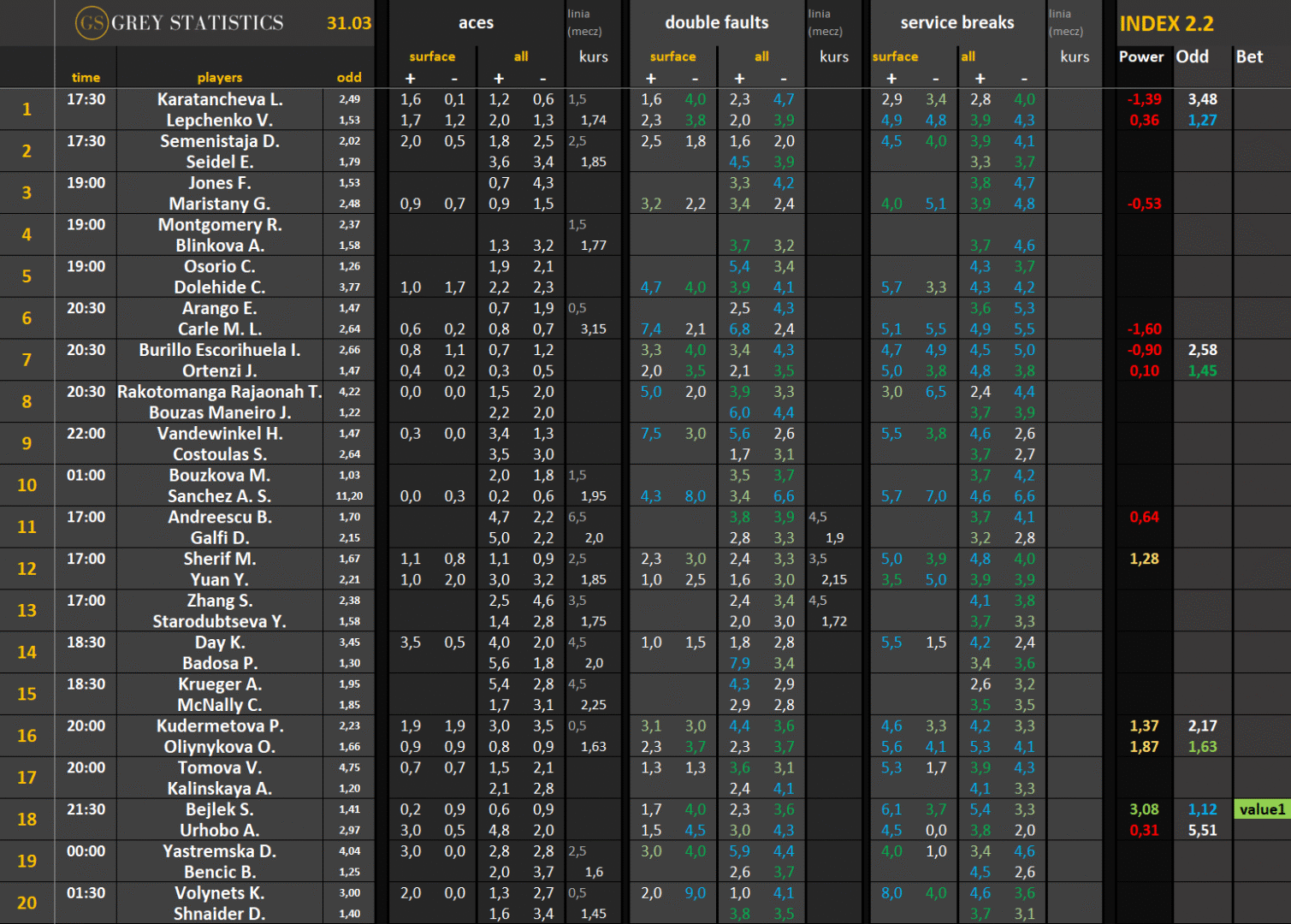Select row number 20
1291x924 pixels.
[x=27, y=903]
